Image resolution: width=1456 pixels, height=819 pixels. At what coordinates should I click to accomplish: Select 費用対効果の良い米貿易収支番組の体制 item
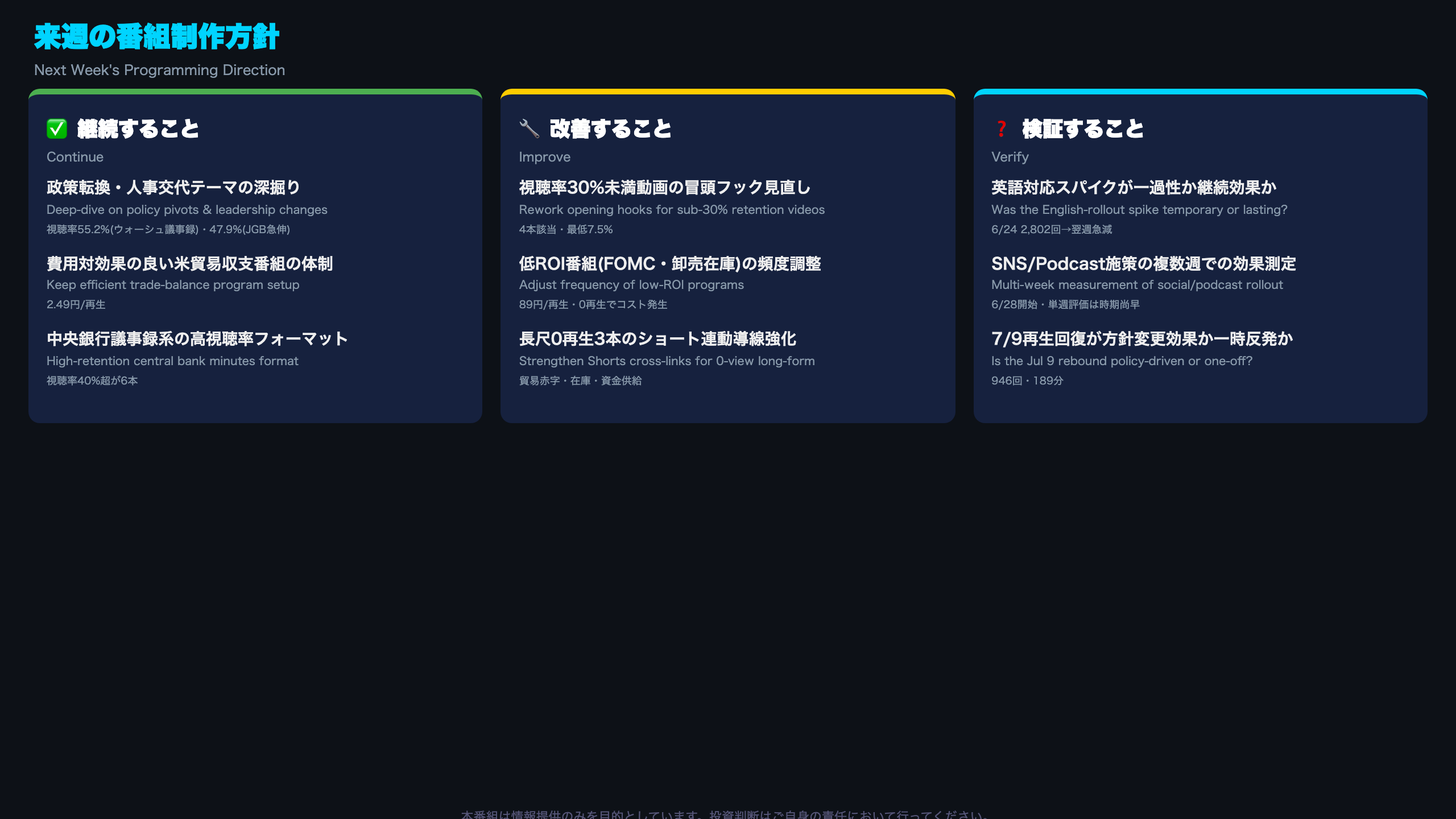click(190, 263)
